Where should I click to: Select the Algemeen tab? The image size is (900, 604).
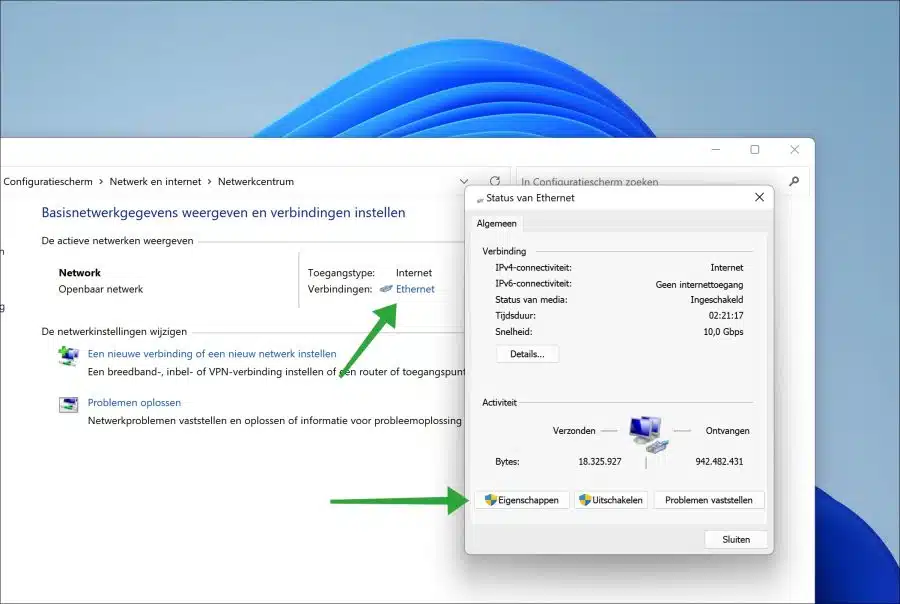click(x=496, y=224)
